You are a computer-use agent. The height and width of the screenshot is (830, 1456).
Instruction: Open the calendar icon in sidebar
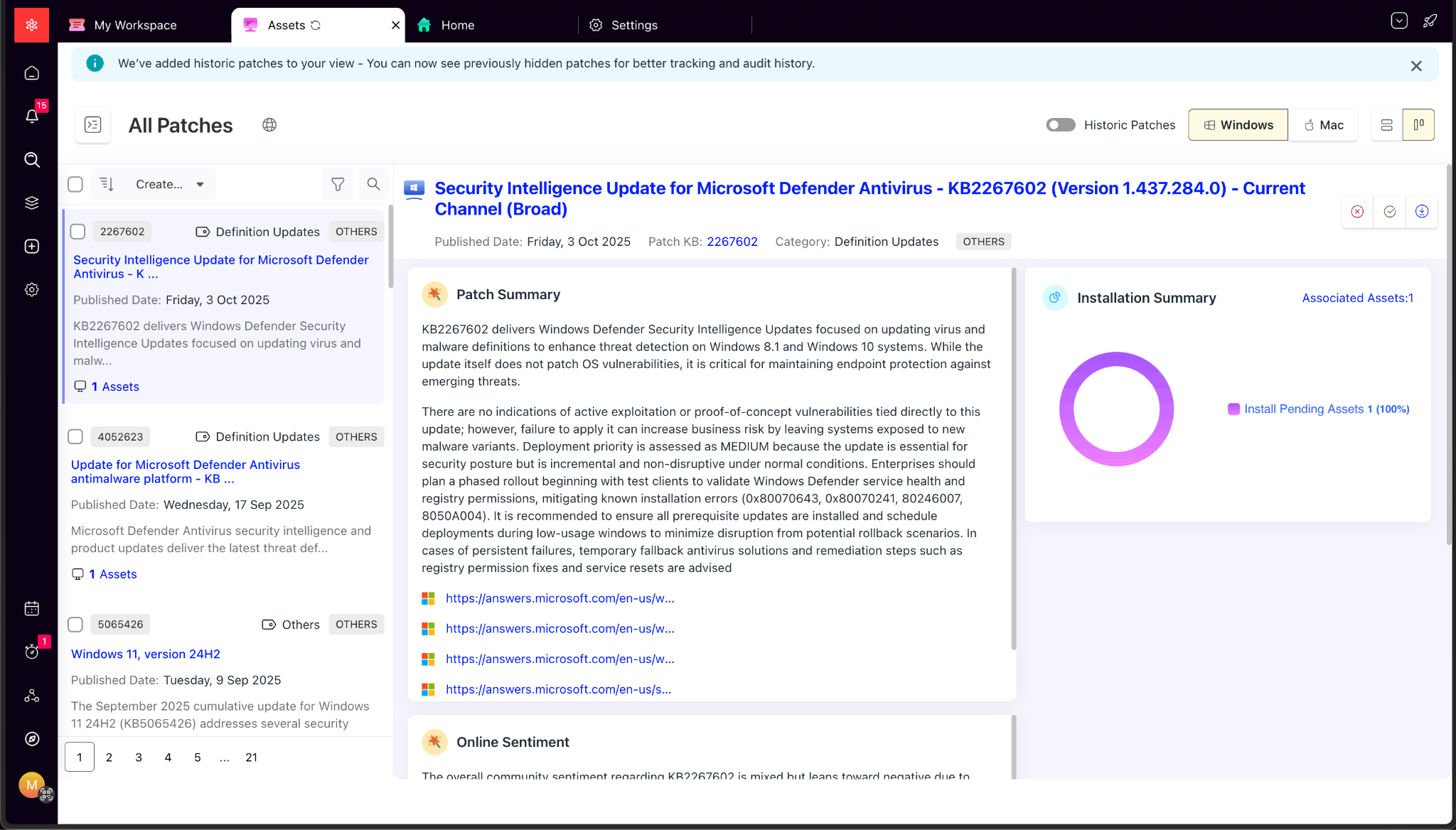coord(32,608)
